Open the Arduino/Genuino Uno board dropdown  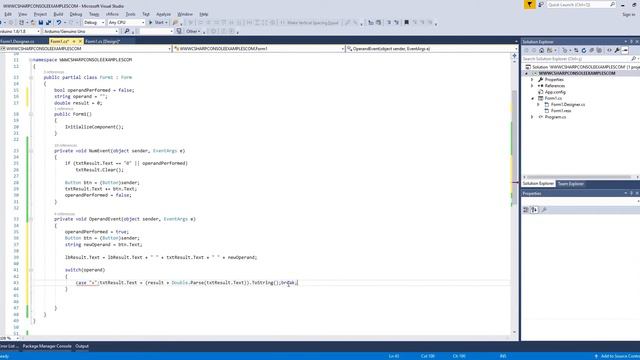(x=80, y=31)
